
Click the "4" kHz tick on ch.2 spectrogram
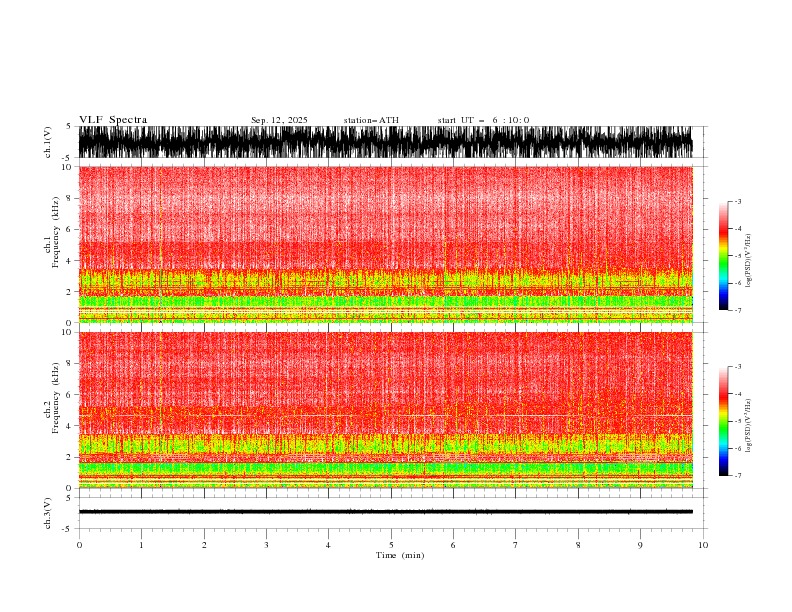[x=69, y=426]
